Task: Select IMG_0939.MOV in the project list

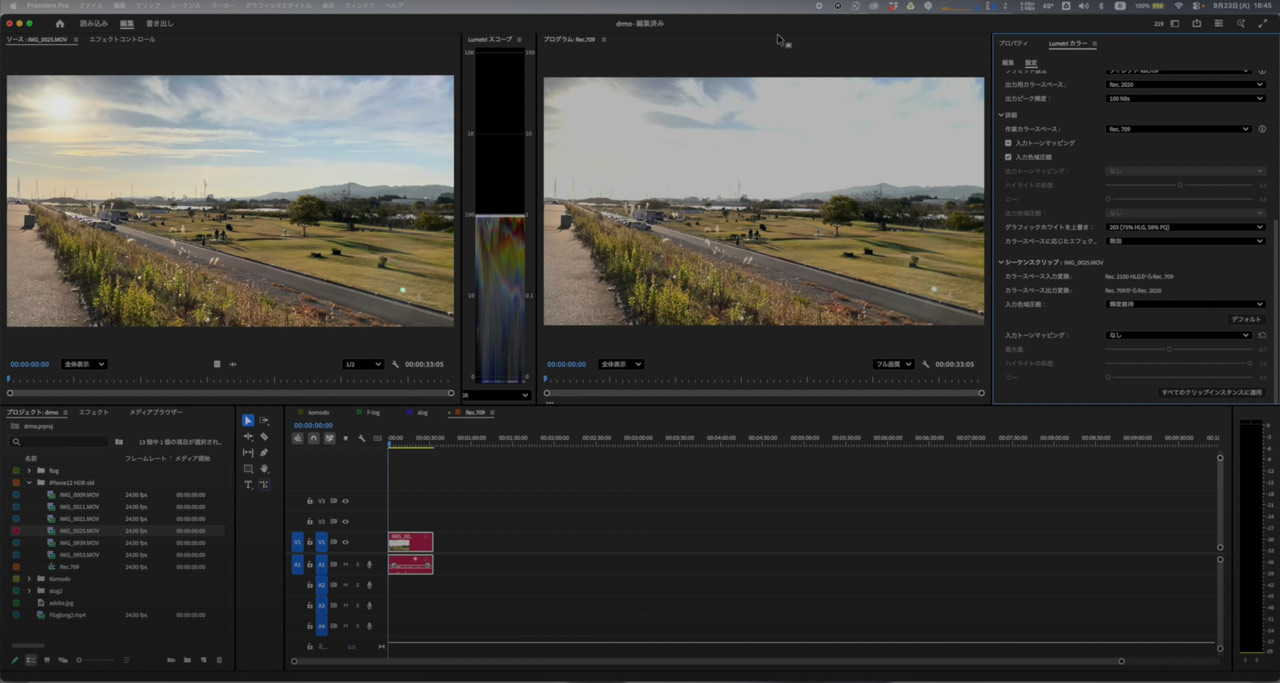Action: click(79, 543)
